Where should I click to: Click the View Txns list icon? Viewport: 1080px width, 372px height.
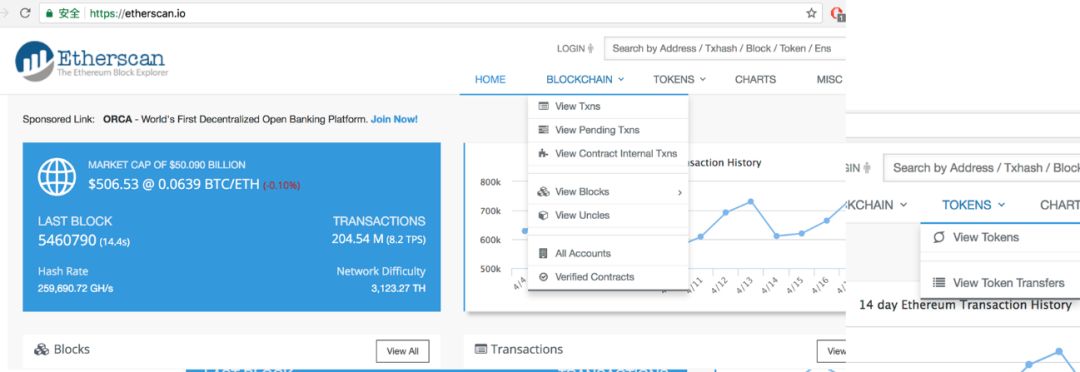543,106
